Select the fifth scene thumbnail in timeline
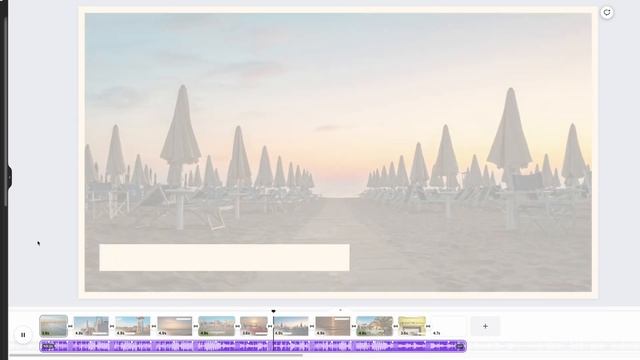The image size is (640, 360). tap(217, 326)
